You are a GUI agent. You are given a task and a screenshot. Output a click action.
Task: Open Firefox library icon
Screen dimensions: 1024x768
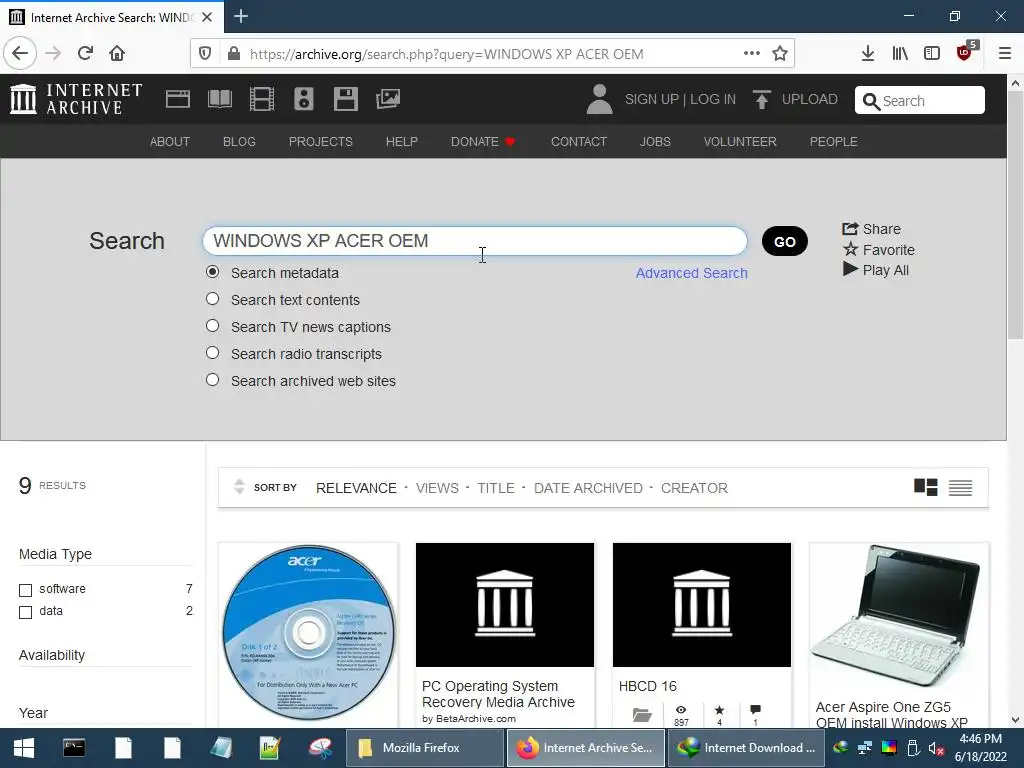[x=900, y=54]
